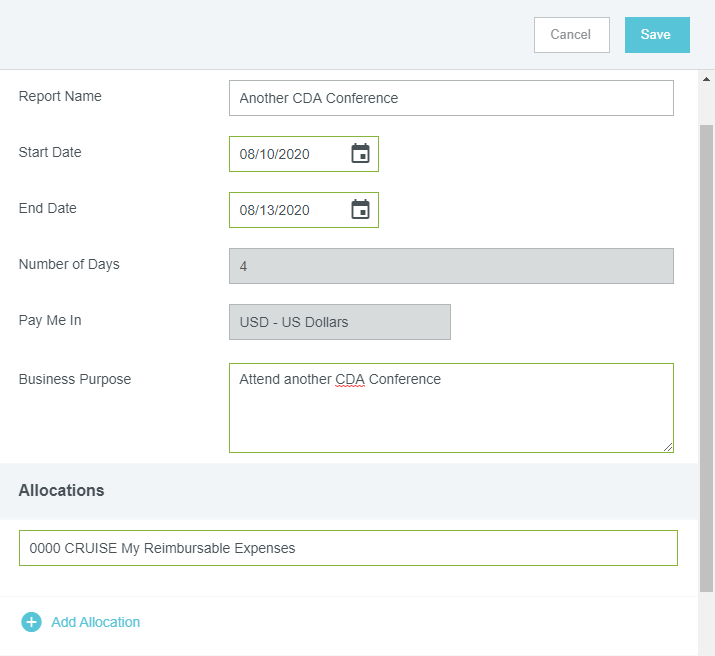Click inside the Business Purpose text area
The image size is (715, 656).
pos(450,415)
